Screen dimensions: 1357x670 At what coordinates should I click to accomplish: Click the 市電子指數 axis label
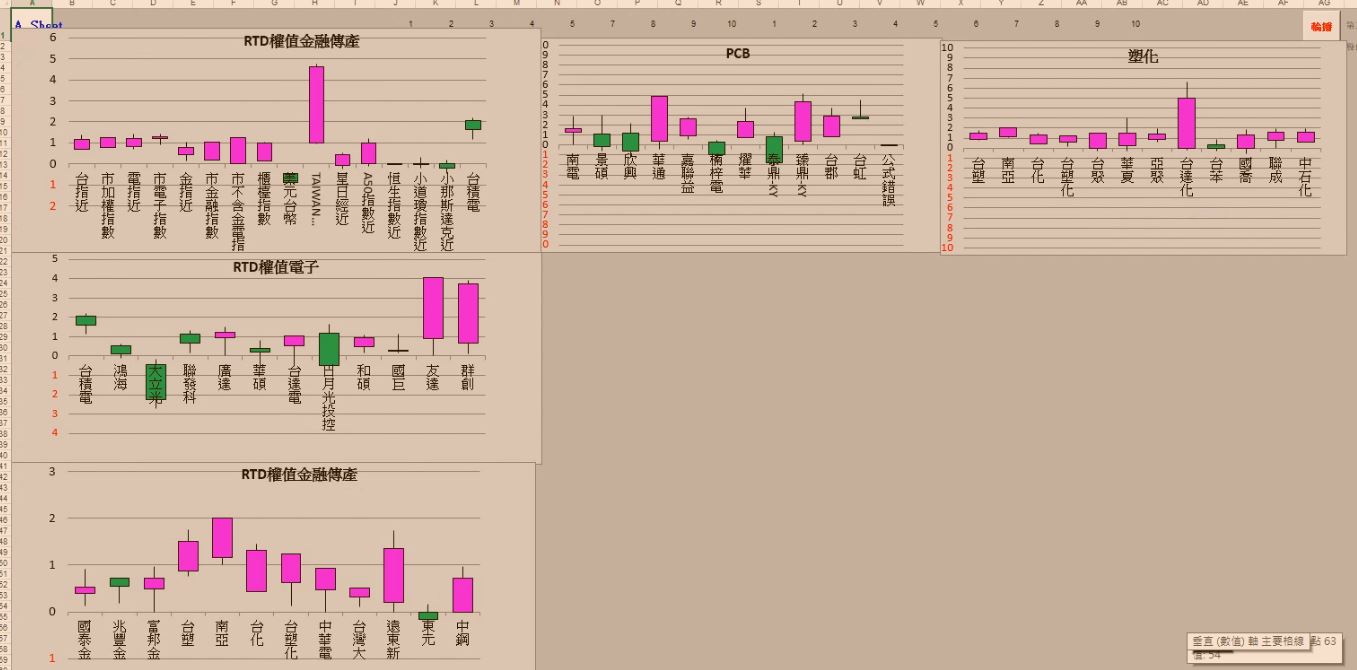(x=160, y=205)
